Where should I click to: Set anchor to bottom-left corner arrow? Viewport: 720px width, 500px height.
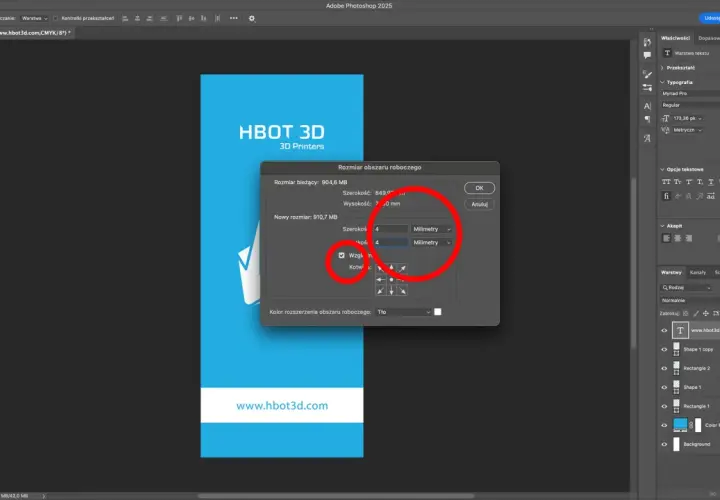pos(381,291)
